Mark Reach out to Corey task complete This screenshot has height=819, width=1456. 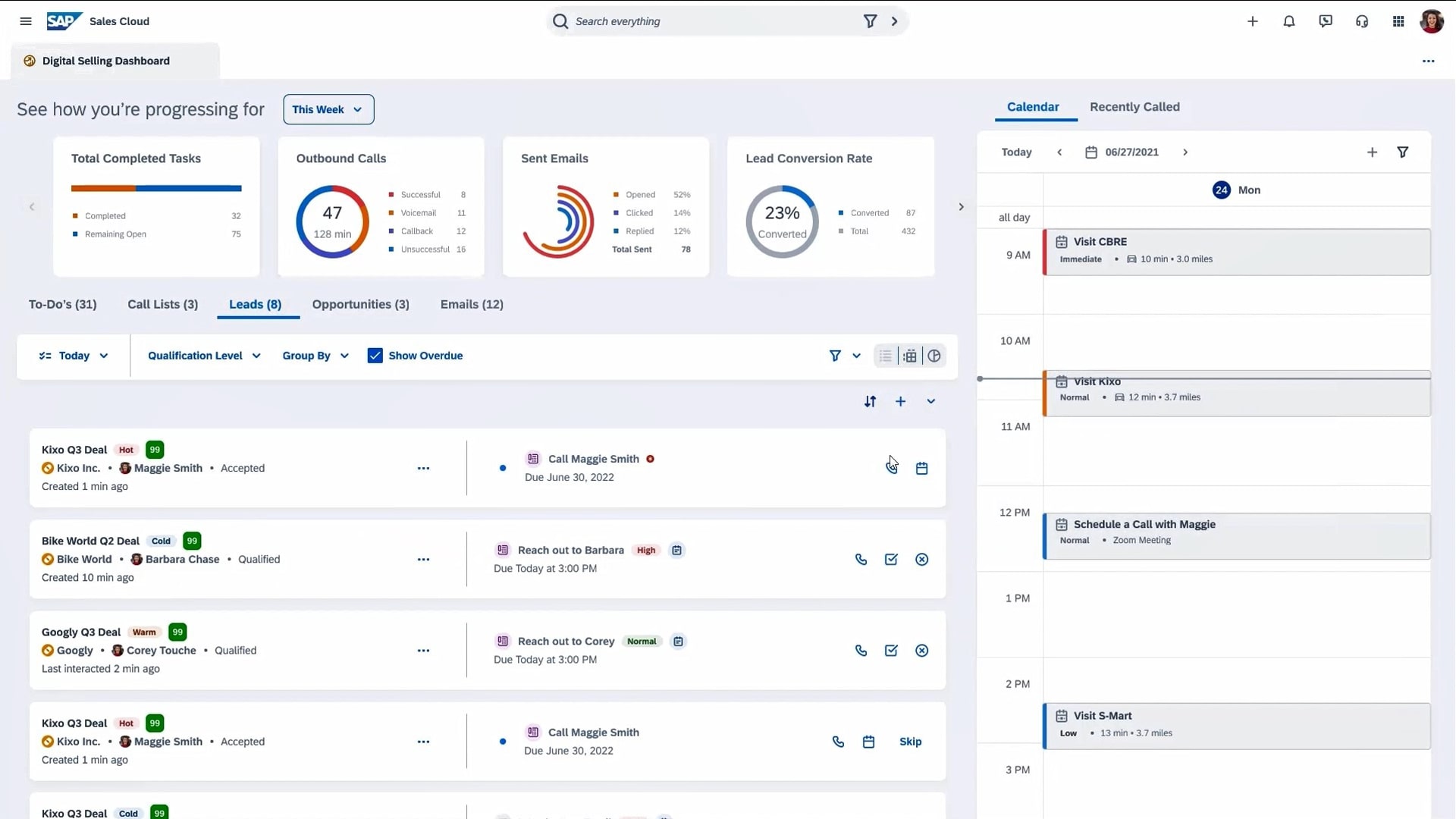891,651
